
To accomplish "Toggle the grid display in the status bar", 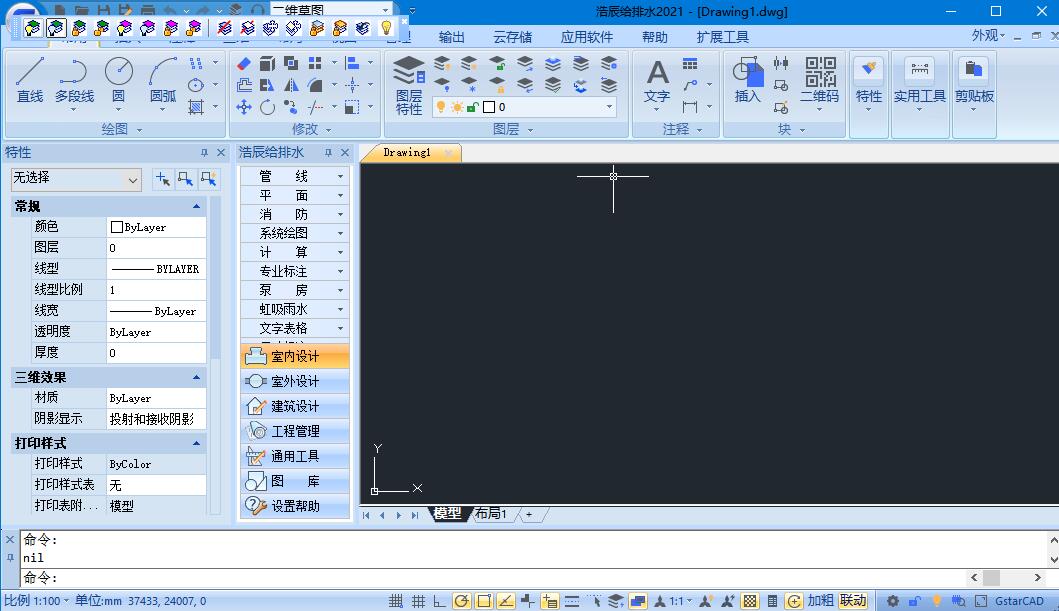I will (x=418, y=600).
